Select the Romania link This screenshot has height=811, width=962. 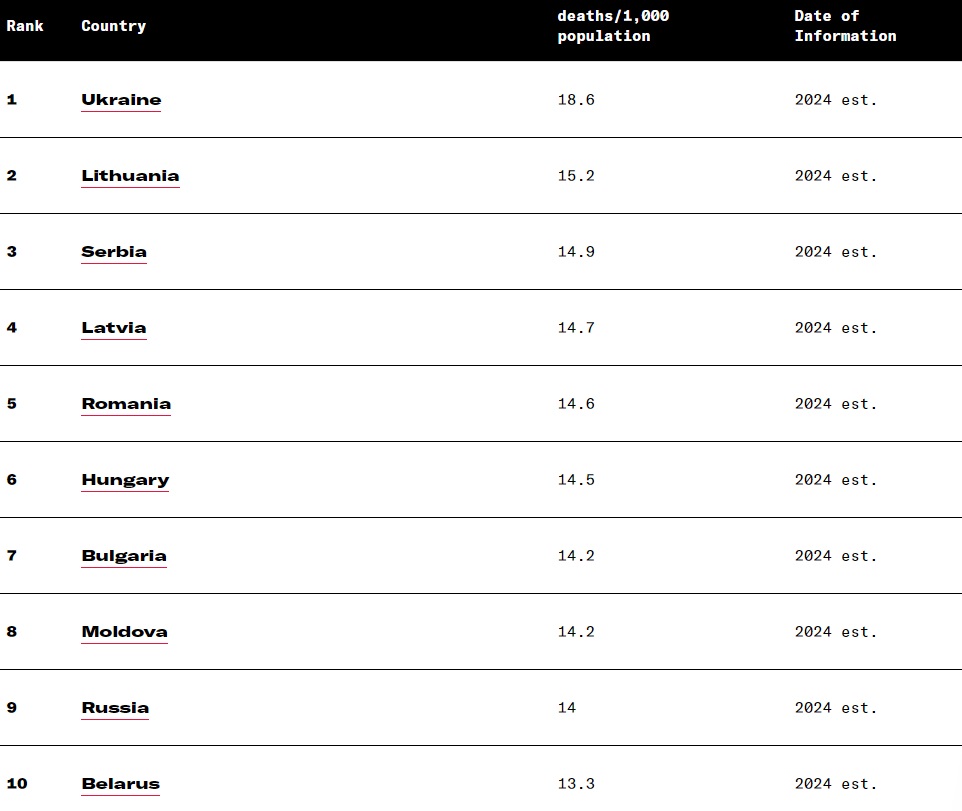(126, 404)
